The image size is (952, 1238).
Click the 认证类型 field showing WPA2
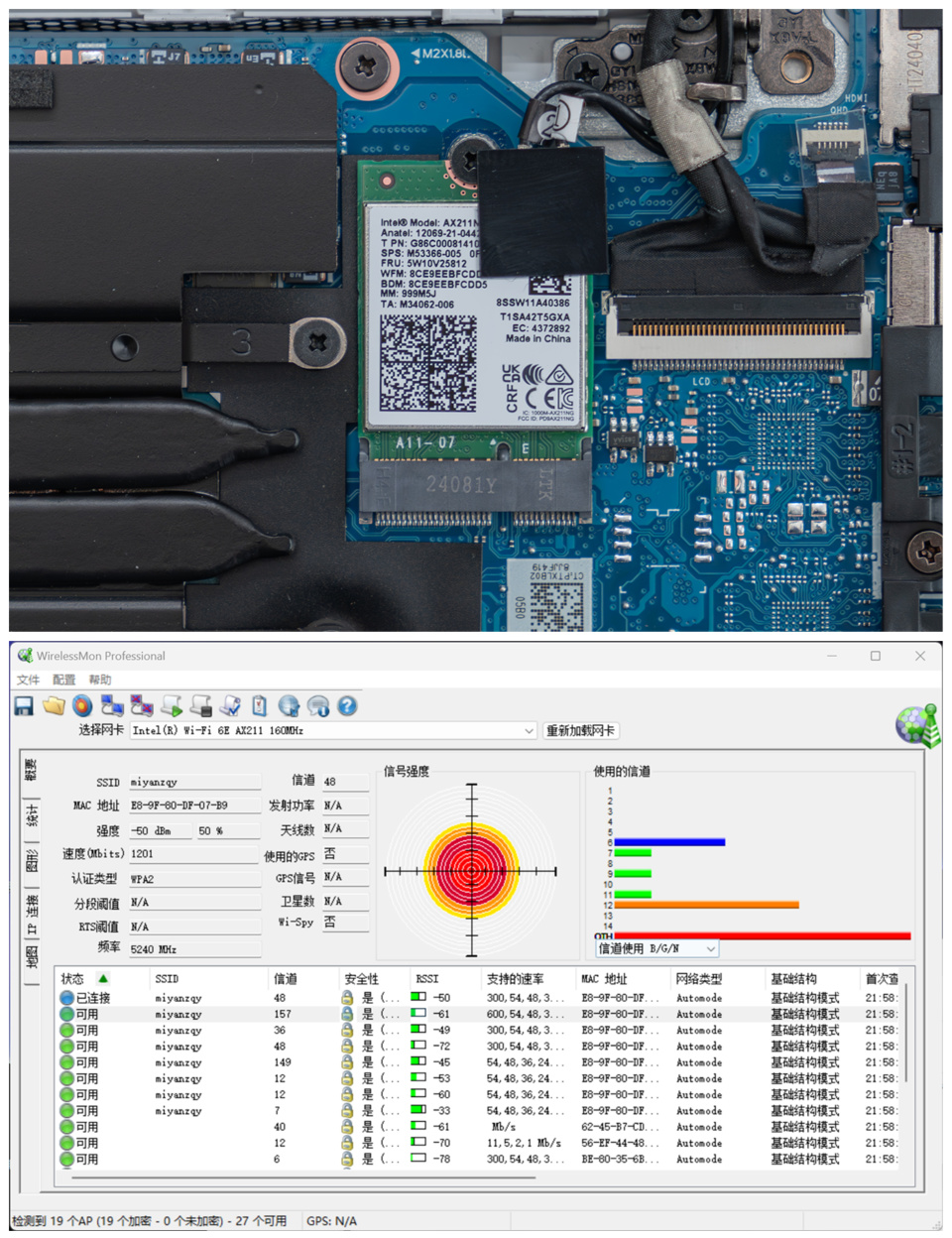(194, 878)
